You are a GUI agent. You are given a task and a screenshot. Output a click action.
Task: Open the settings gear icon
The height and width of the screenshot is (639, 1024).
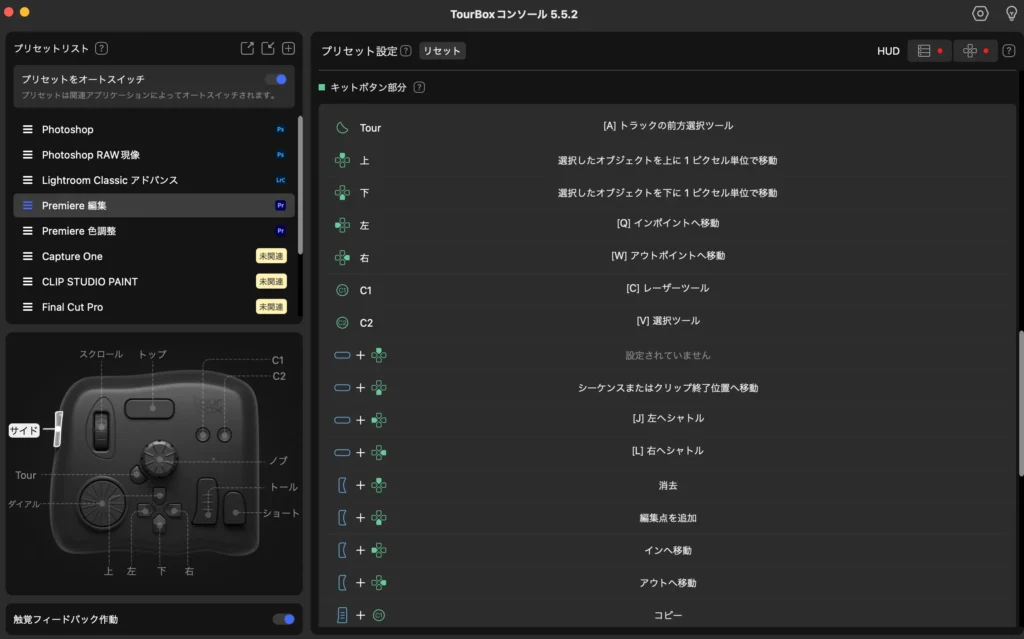[981, 13]
